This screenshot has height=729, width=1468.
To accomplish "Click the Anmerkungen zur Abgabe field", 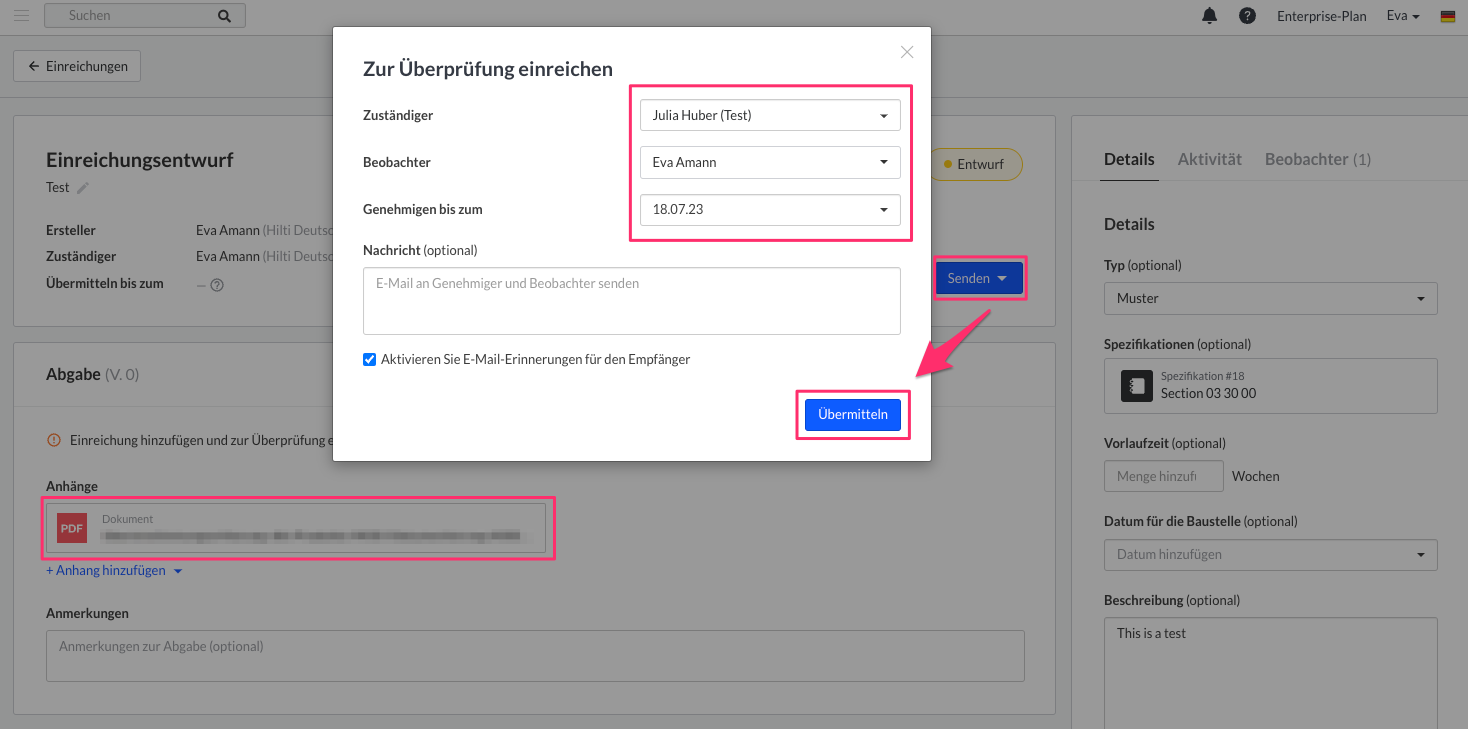I will [535, 656].
